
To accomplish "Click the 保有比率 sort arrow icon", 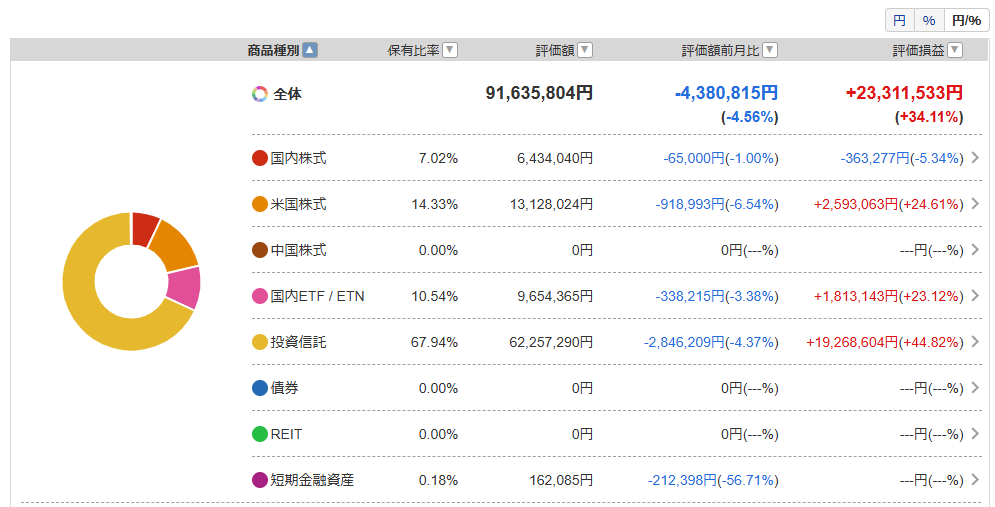I will point(450,50).
